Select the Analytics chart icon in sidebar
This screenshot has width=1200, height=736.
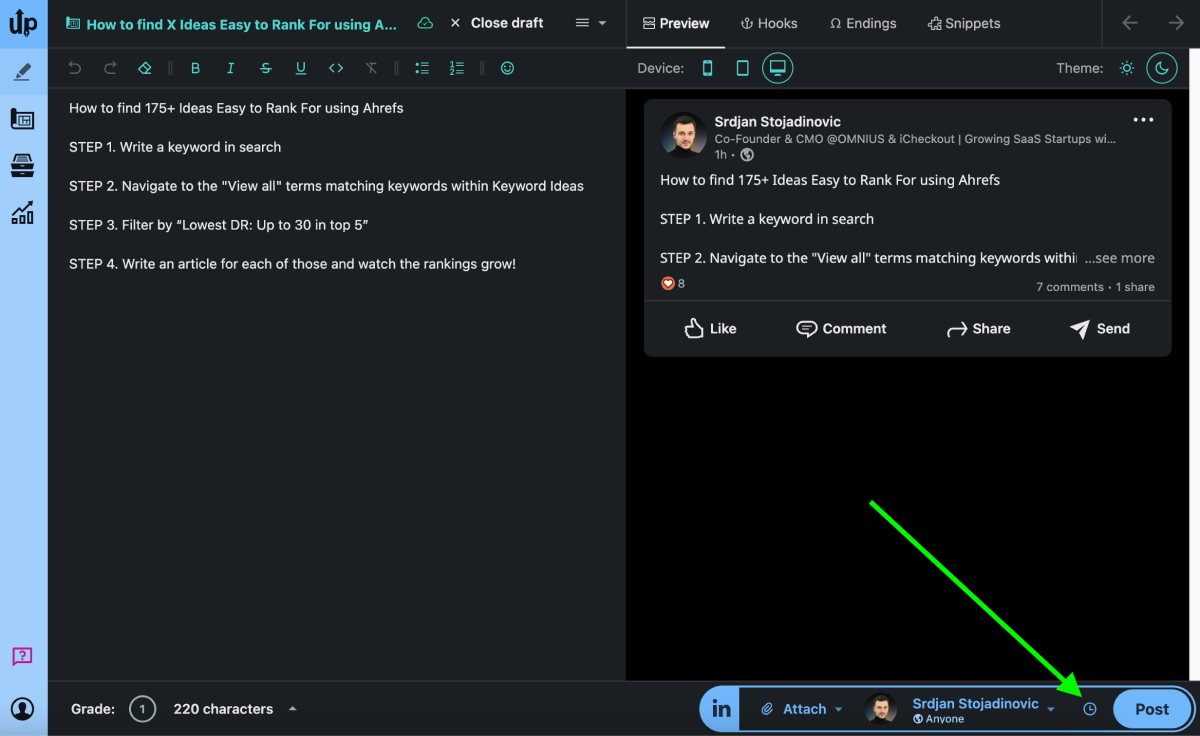pos(22,212)
